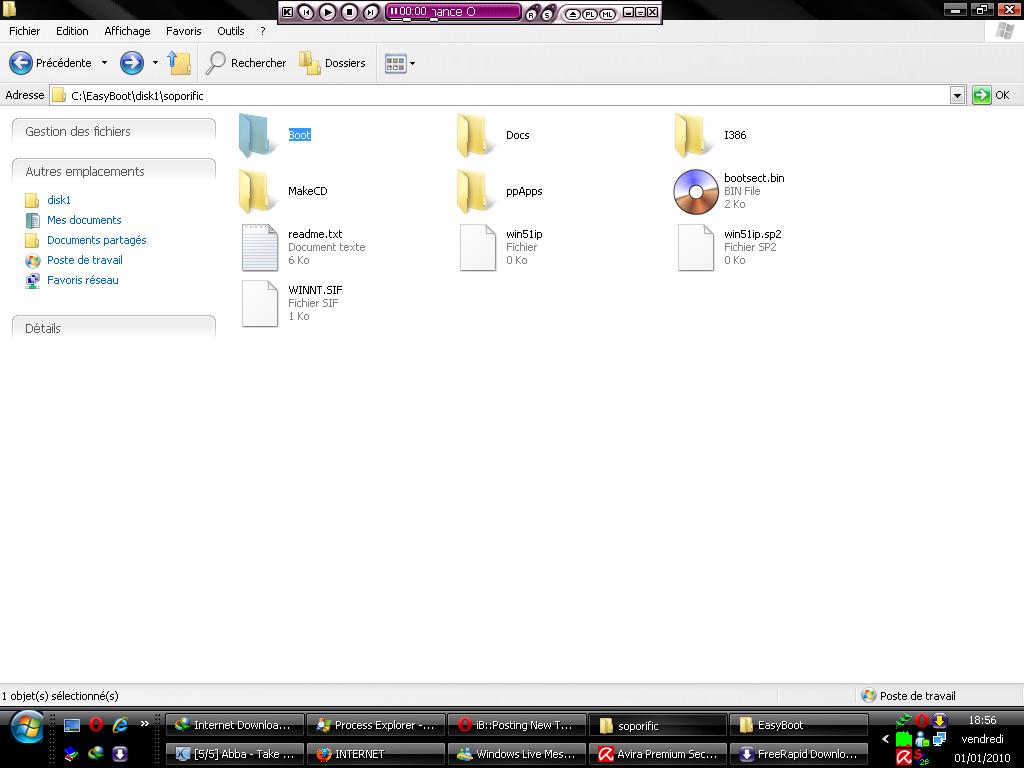Click the media player previous track button
The width and height of the screenshot is (1024, 768).
[306, 12]
